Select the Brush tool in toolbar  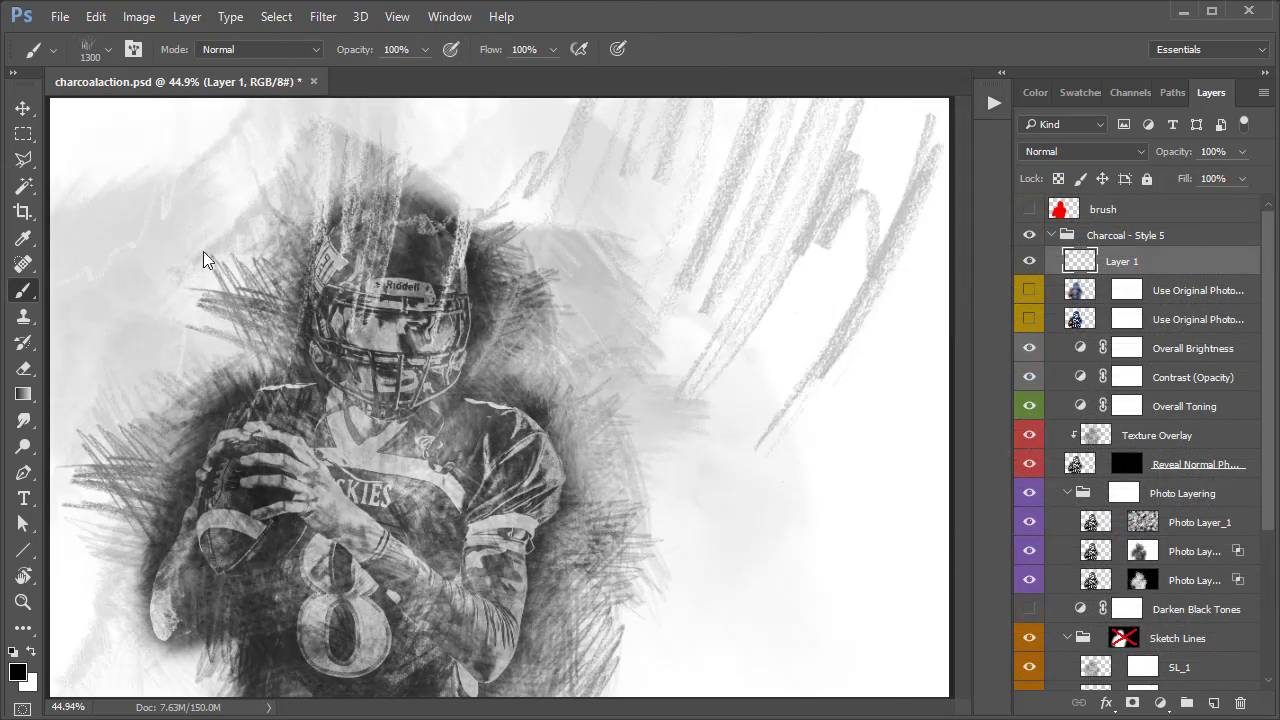click(x=23, y=291)
